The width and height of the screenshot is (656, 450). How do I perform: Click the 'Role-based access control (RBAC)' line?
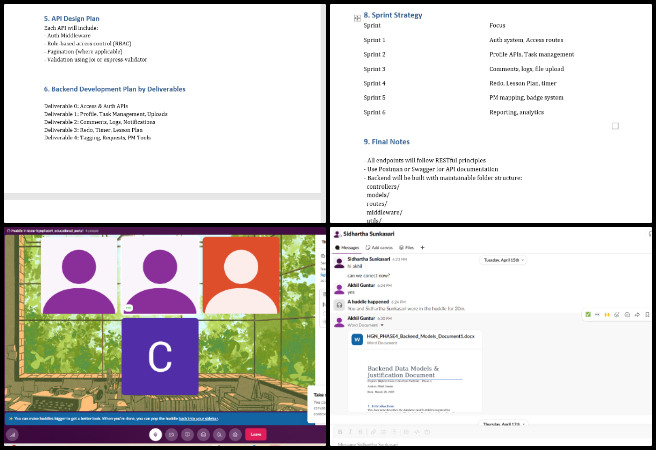[89, 43]
